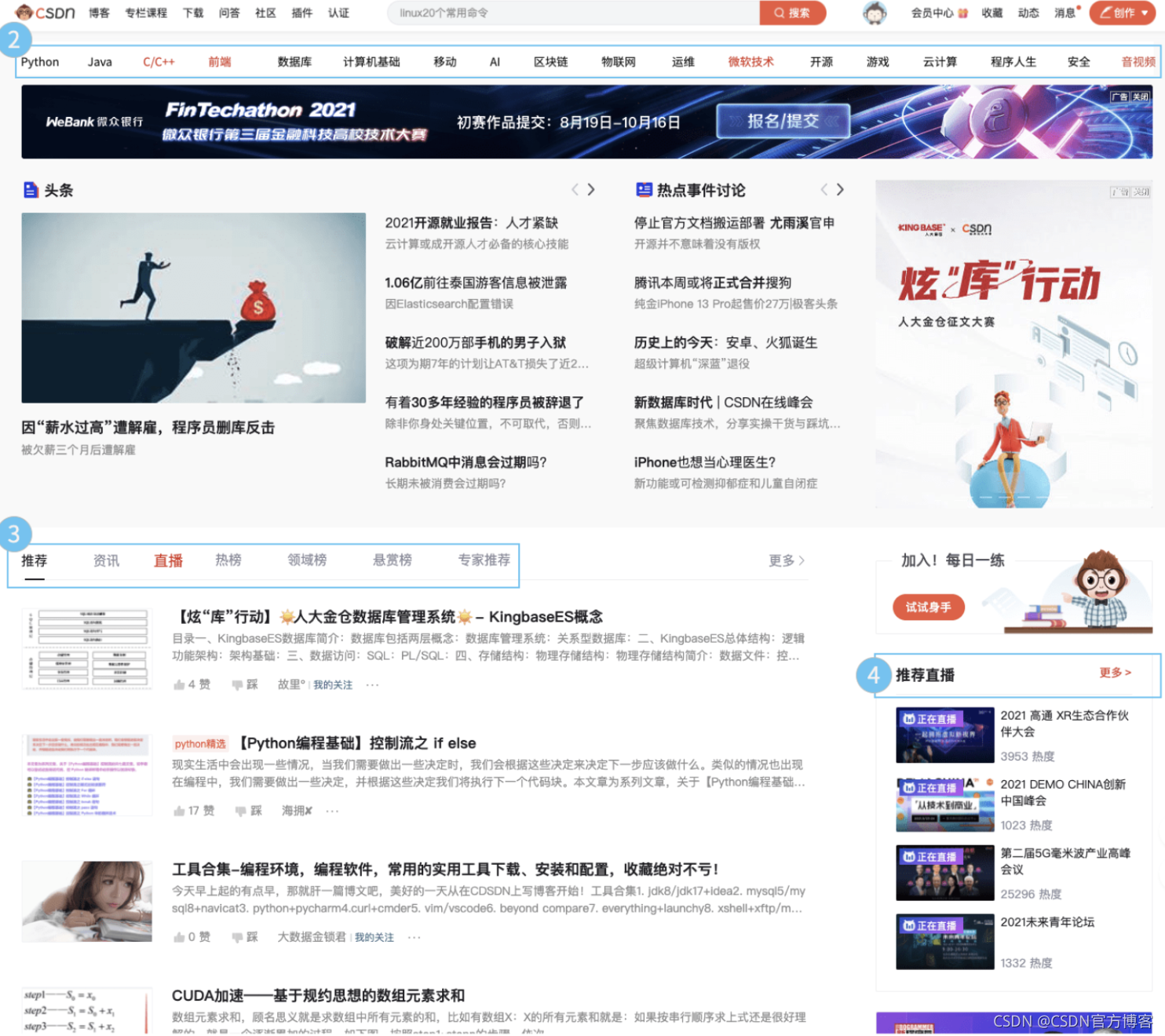Close the 炫库行动 sidebar ad
This screenshot has width=1165, height=1036.
pos(1140,192)
